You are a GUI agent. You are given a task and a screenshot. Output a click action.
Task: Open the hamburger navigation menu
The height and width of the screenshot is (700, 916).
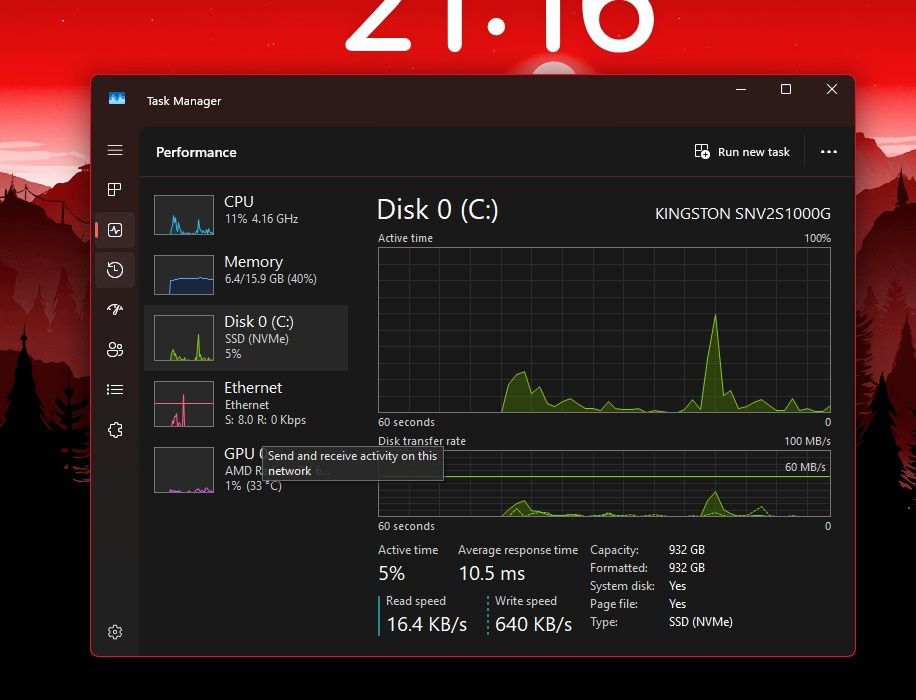(115, 150)
